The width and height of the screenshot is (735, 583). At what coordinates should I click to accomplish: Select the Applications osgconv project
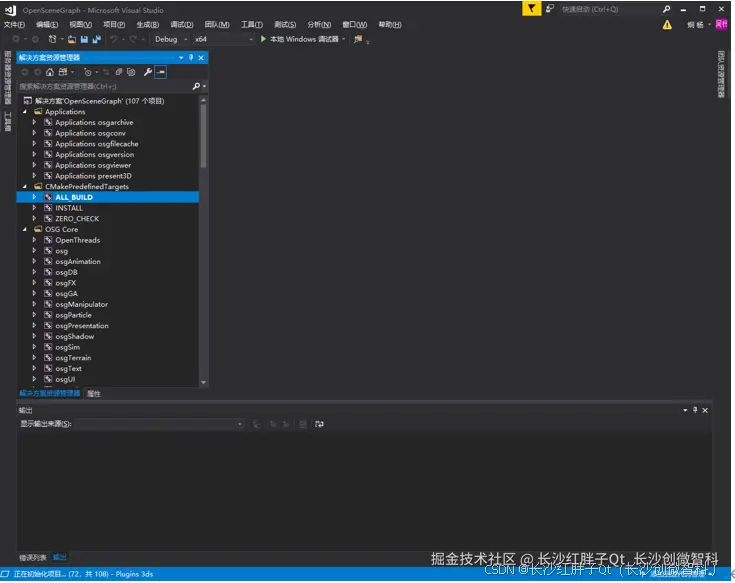coord(90,134)
